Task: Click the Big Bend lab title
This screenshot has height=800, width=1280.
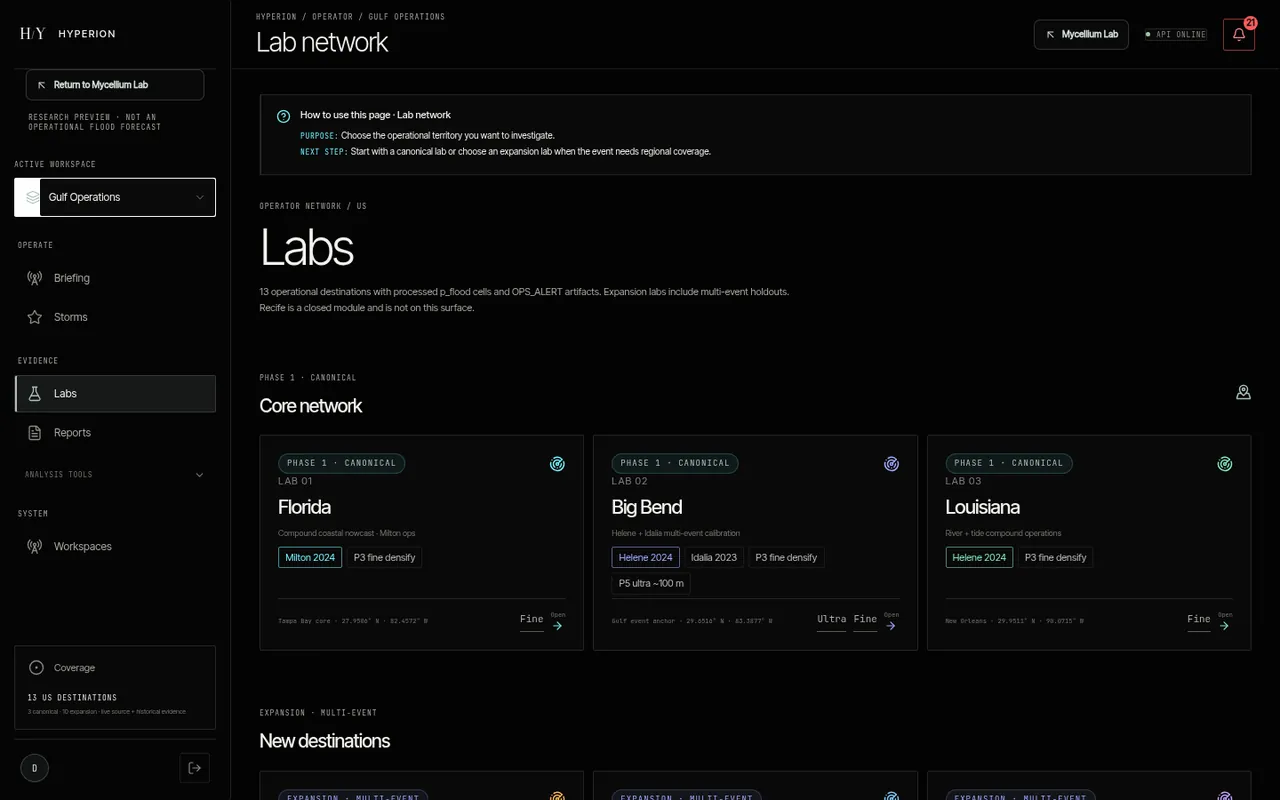Action: click(x=647, y=507)
